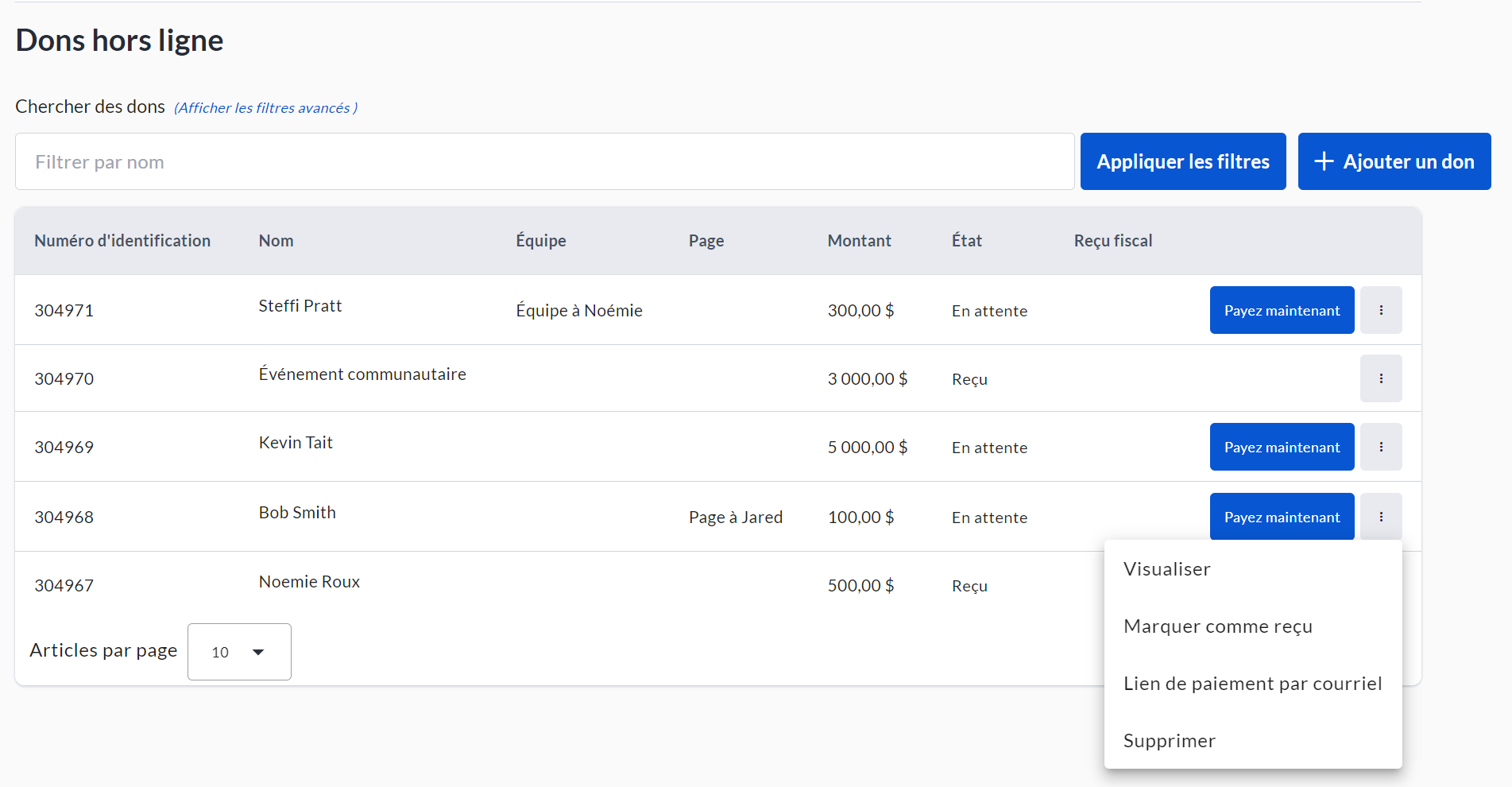Focus the Filtrer par nom search field

[544, 161]
